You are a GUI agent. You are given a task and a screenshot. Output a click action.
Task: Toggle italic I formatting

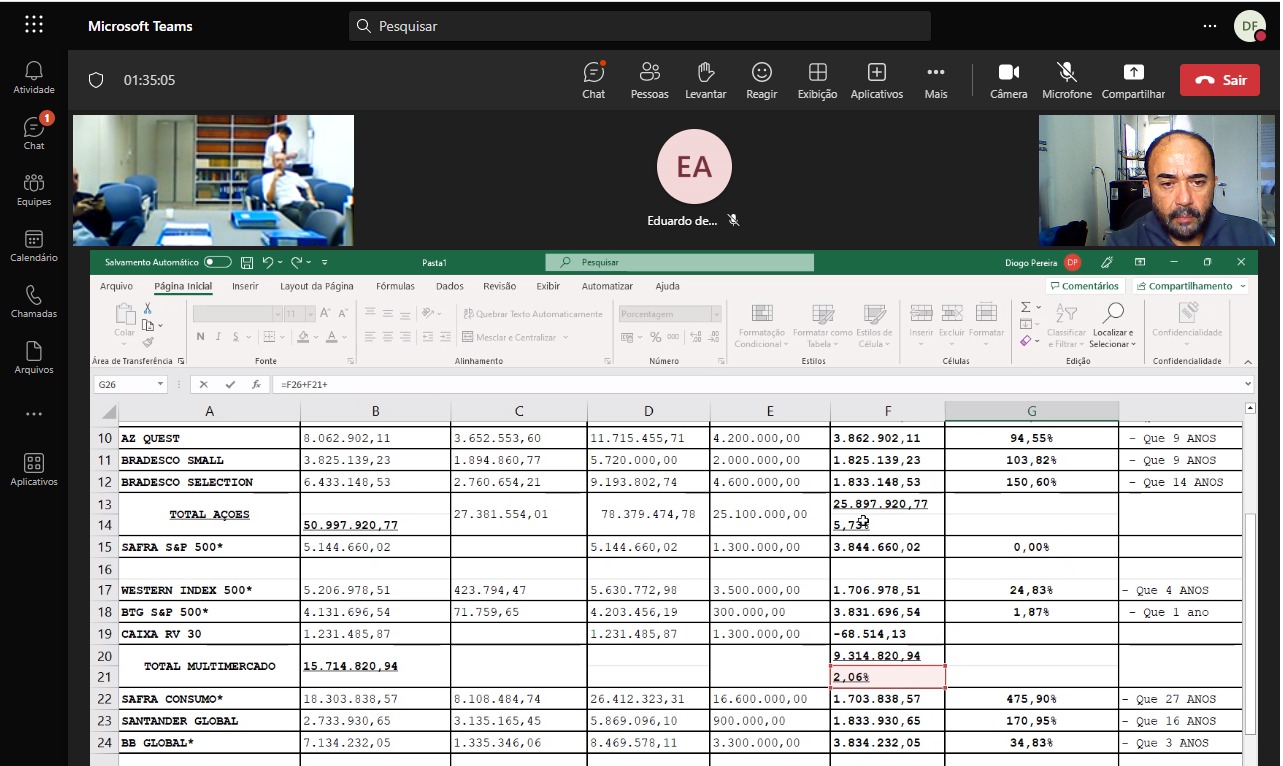click(x=216, y=337)
